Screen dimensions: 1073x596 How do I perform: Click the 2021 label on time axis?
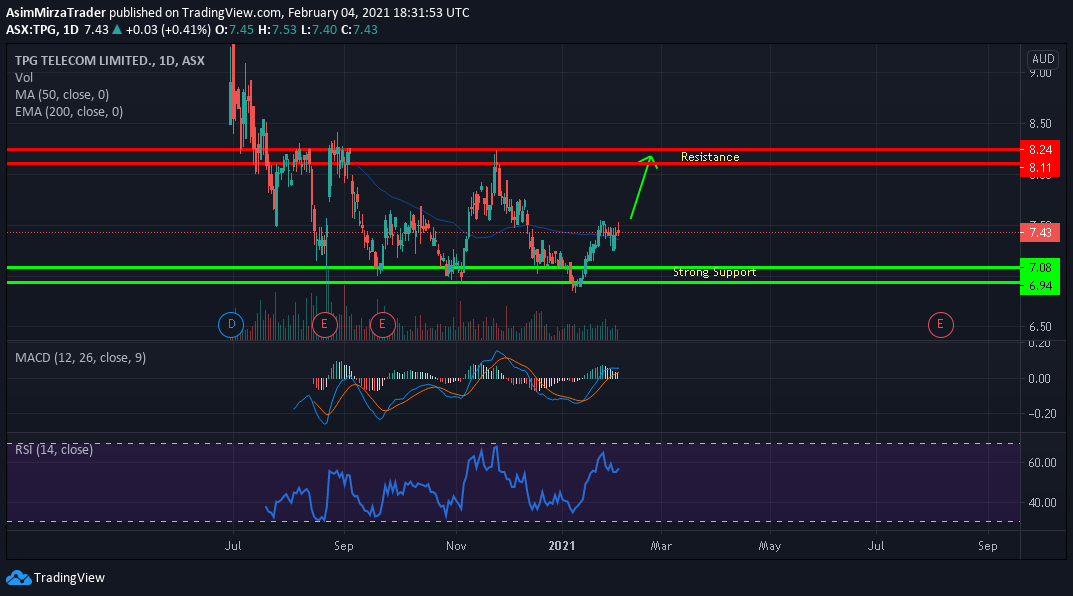562,546
